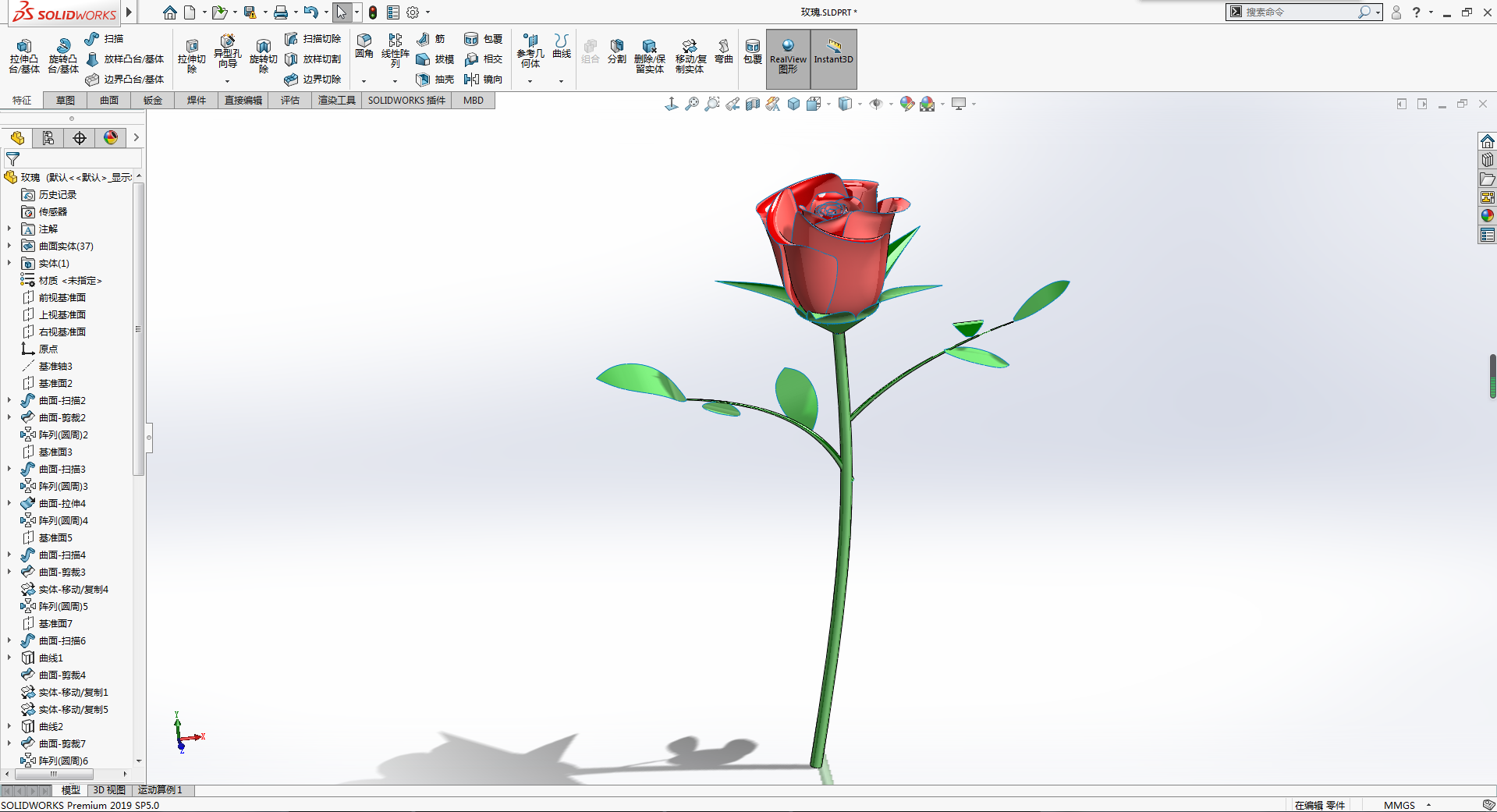Select the Wrap (包覆) tool beside Rib
Viewport: 1497px width, 812px height.
[x=483, y=38]
